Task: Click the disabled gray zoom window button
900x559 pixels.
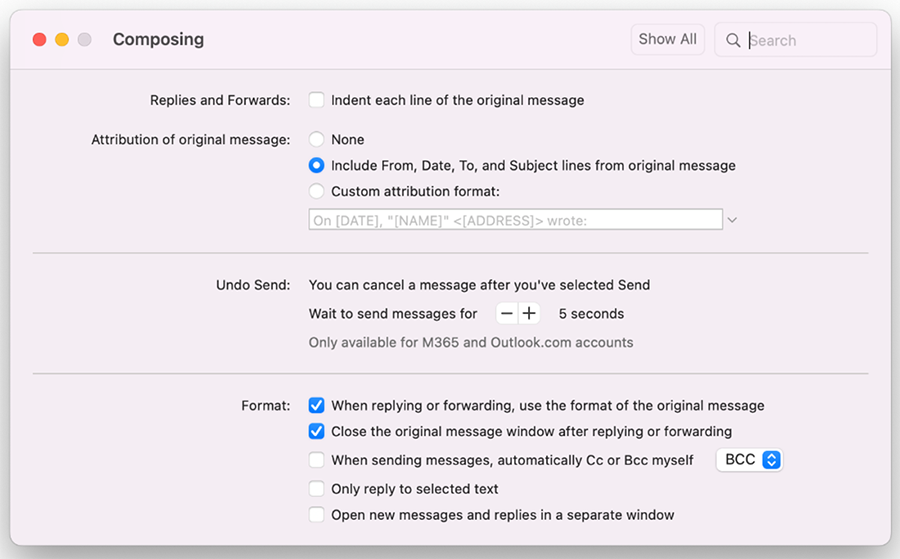Action: click(85, 40)
